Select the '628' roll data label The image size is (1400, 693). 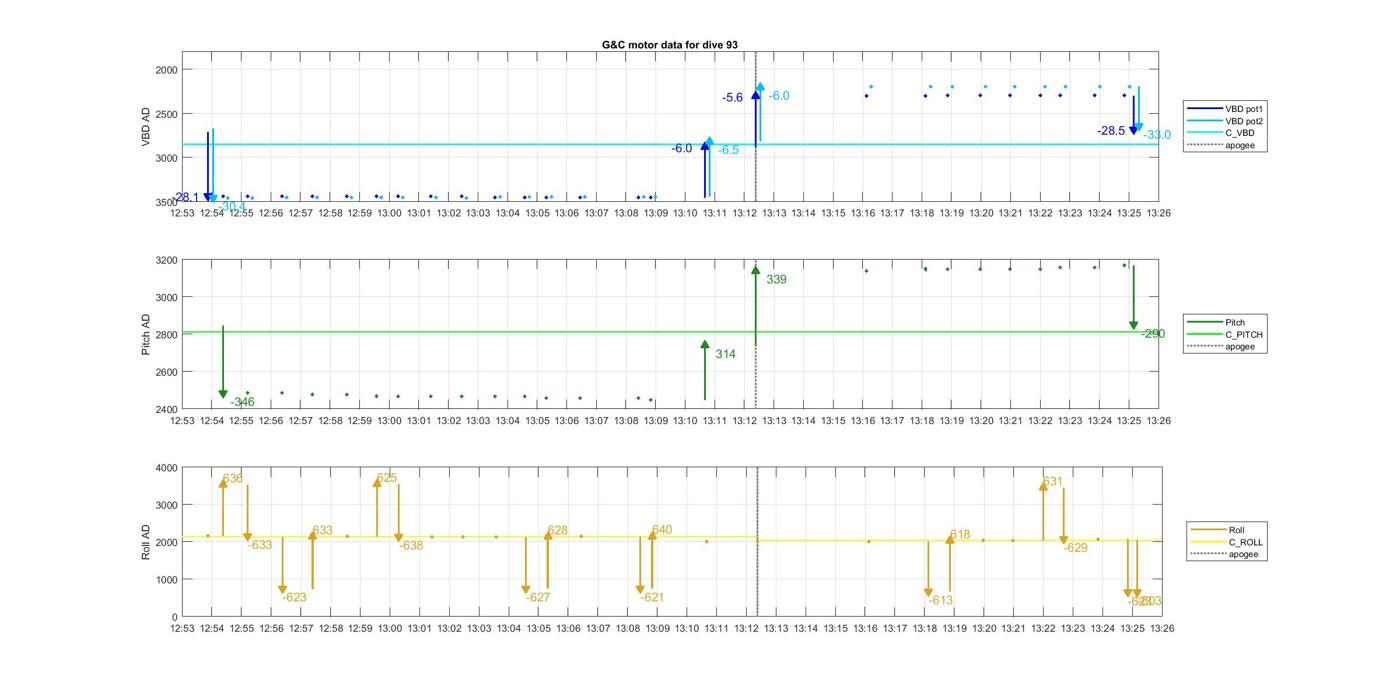point(558,530)
